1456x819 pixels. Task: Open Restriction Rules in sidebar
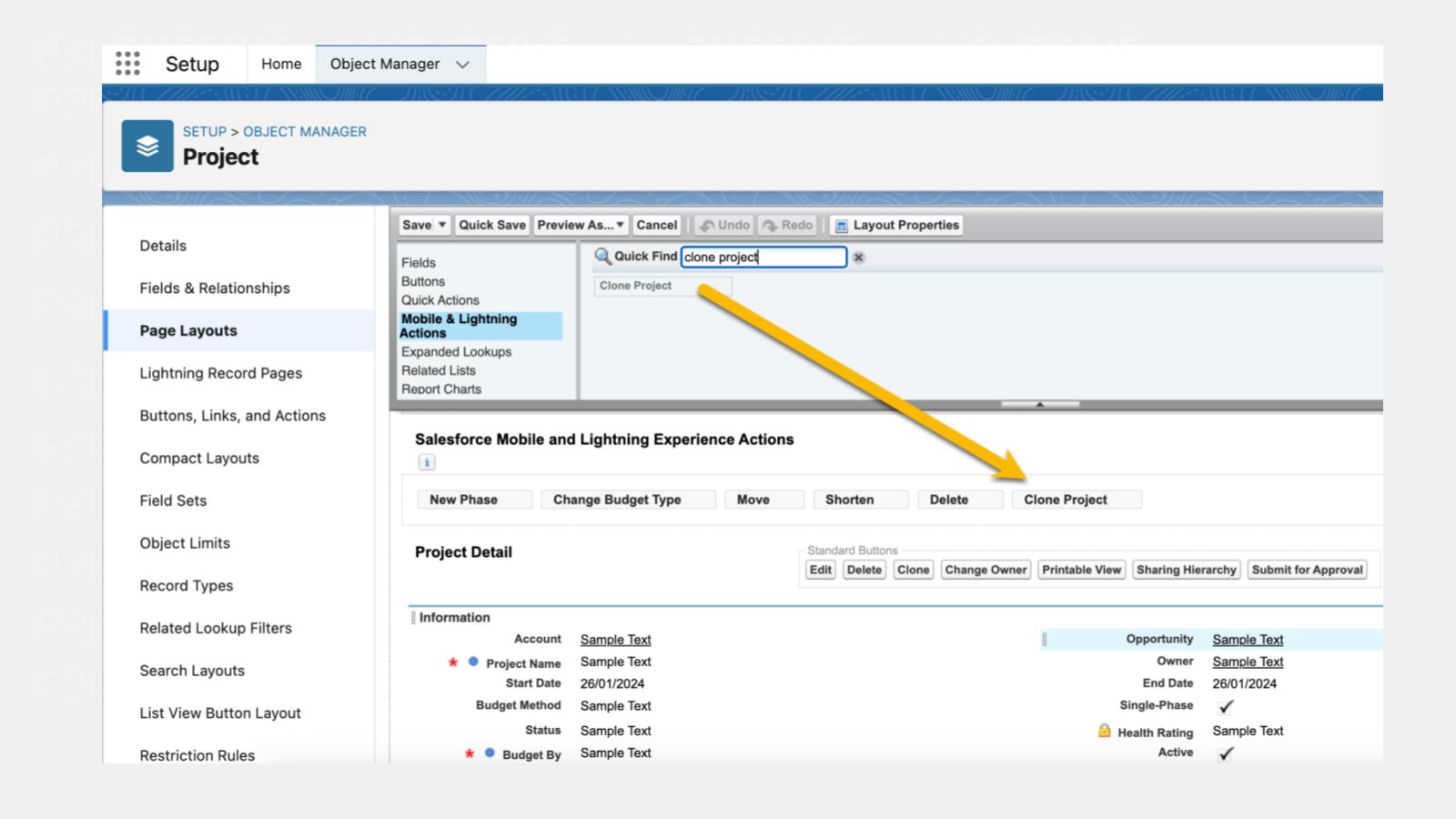tap(197, 755)
